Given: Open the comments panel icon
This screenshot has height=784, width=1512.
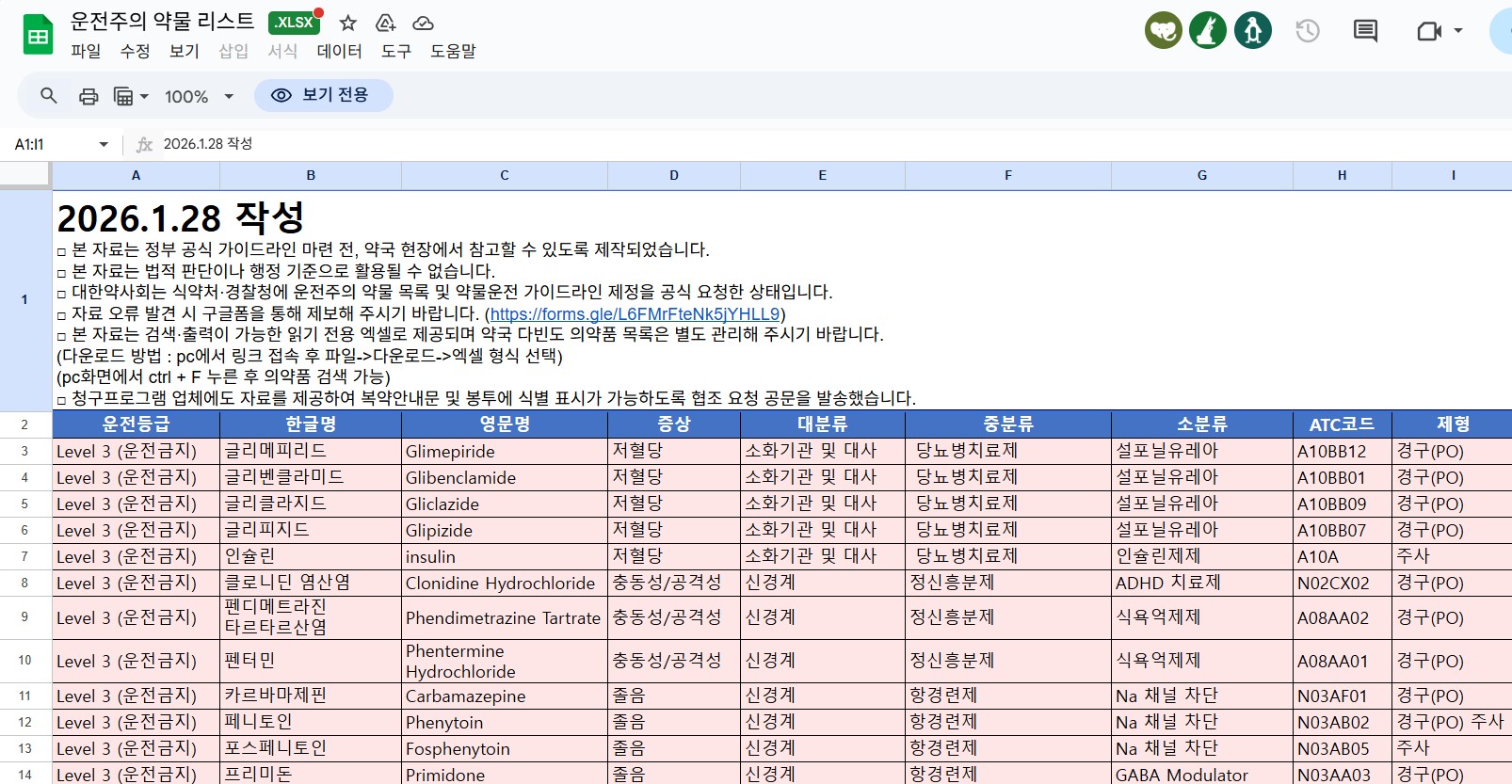Looking at the screenshot, I should [x=1364, y=31].
